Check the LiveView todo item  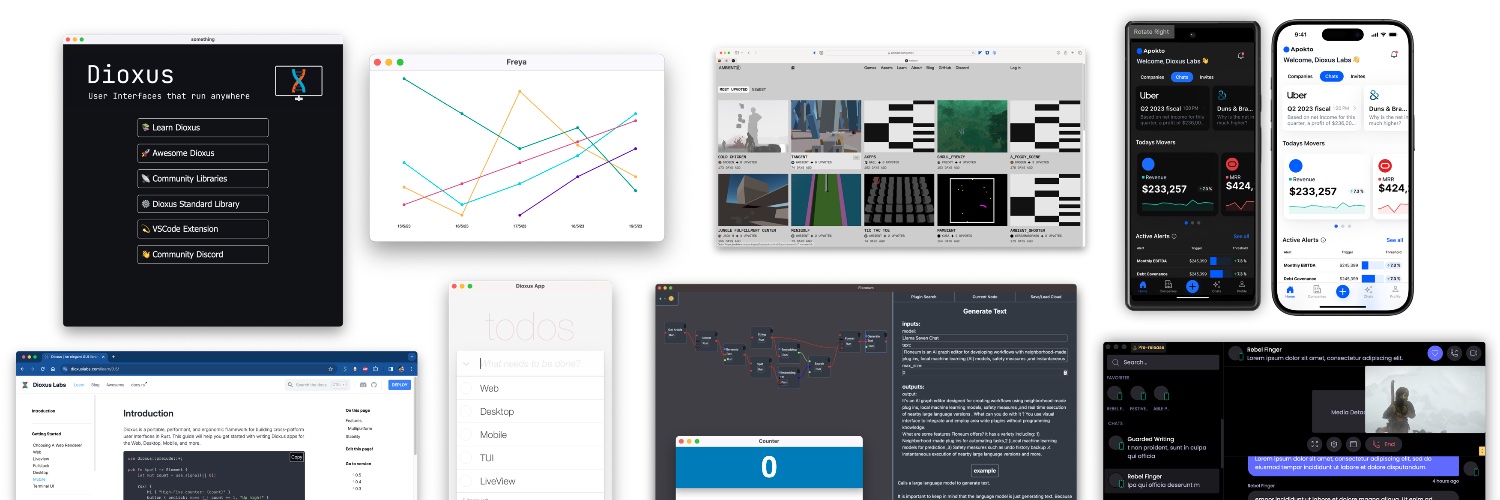[x=466, y=481]
